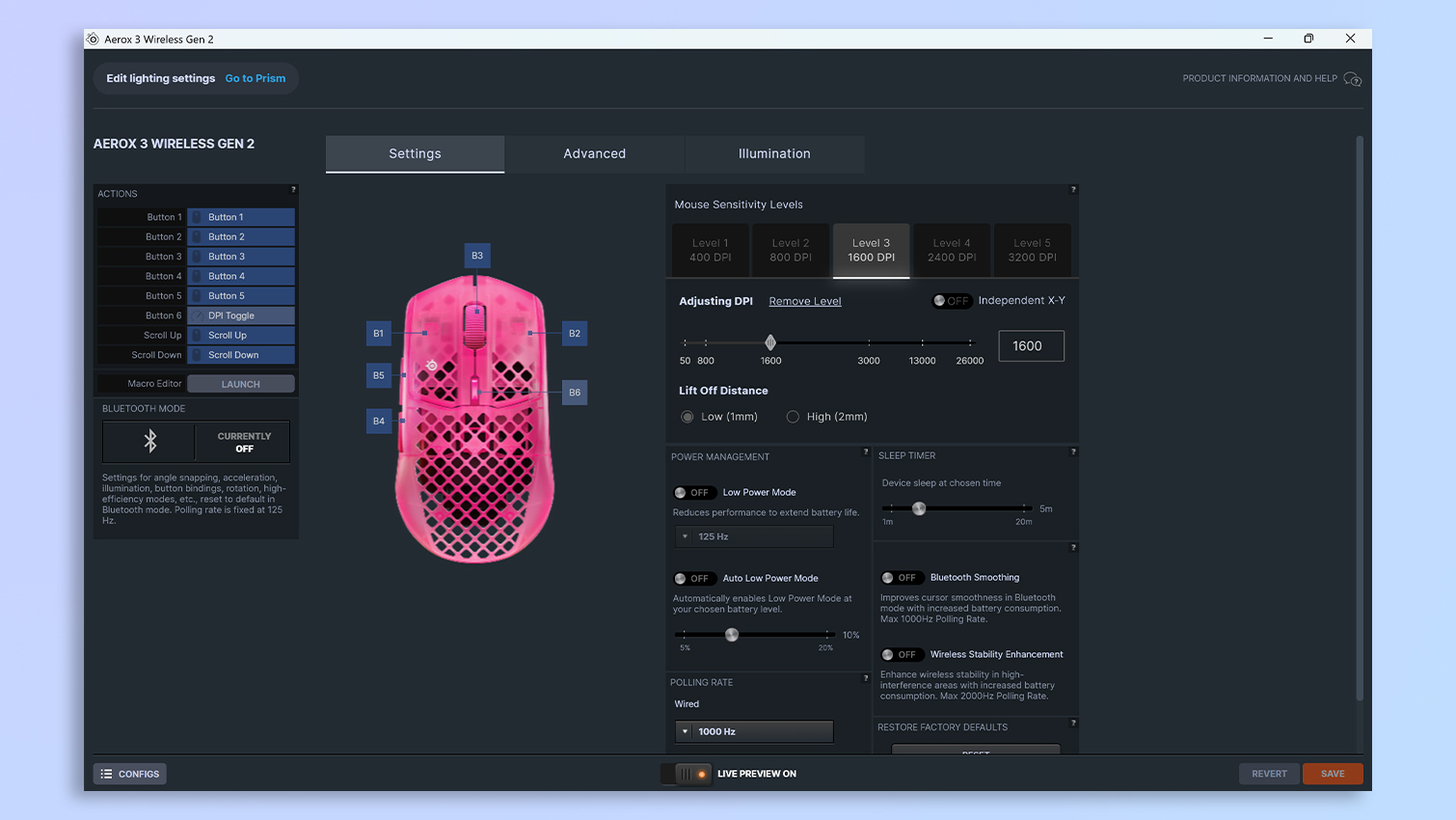Screen dimensions: 1456x820
Task: Turn on Bluetooth Smoothing
Action: point(902,577)
